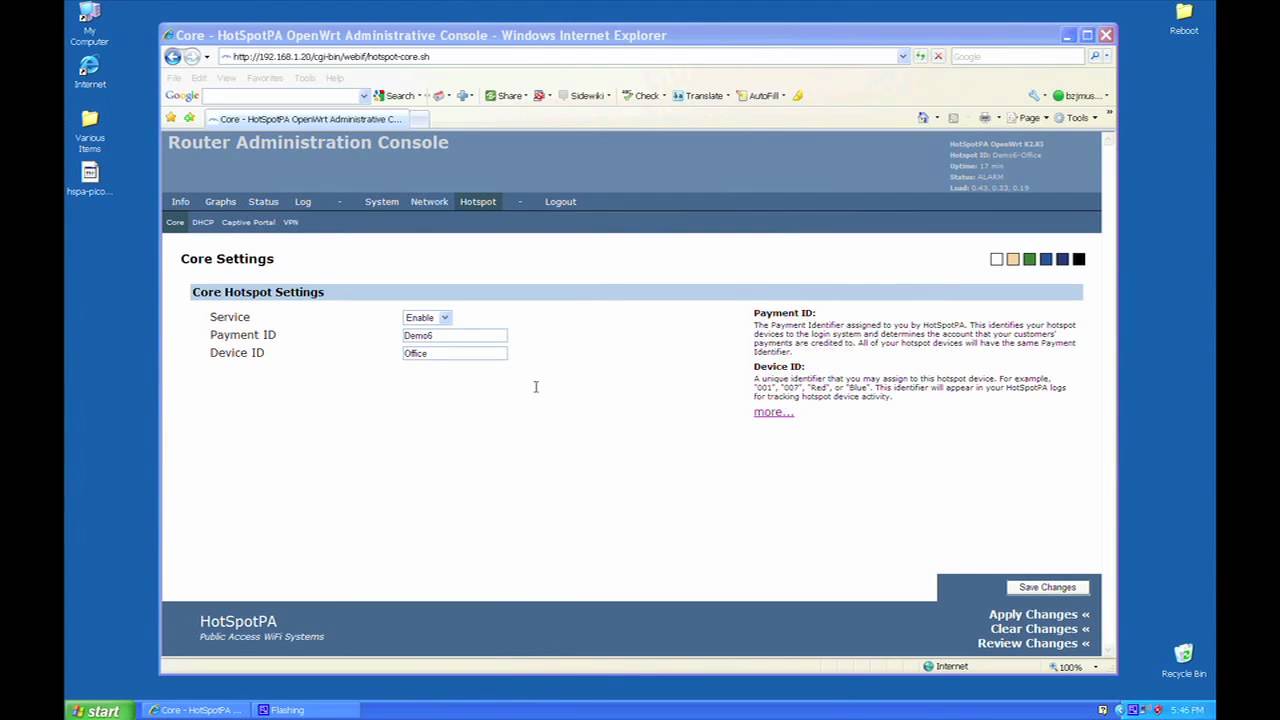Open Google Toolbar search box dropdown arrow
Screen dimensions: 1280x720
pos(364,96)
